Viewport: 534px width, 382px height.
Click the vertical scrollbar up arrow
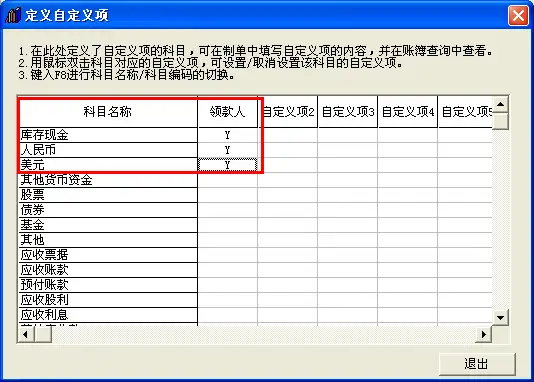tap(500, 104)
